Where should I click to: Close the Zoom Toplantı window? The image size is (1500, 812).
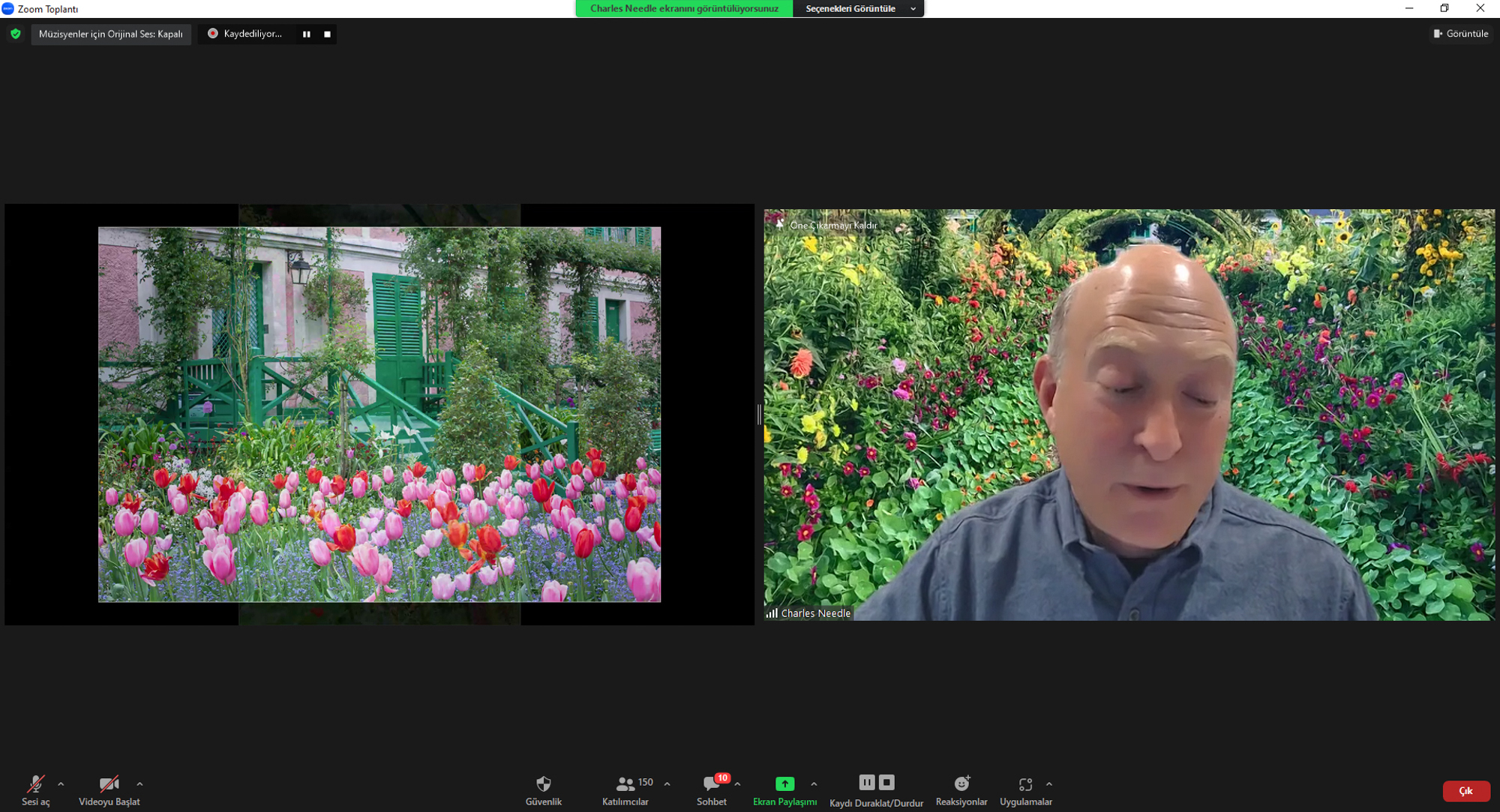[x=1480, y=8]
